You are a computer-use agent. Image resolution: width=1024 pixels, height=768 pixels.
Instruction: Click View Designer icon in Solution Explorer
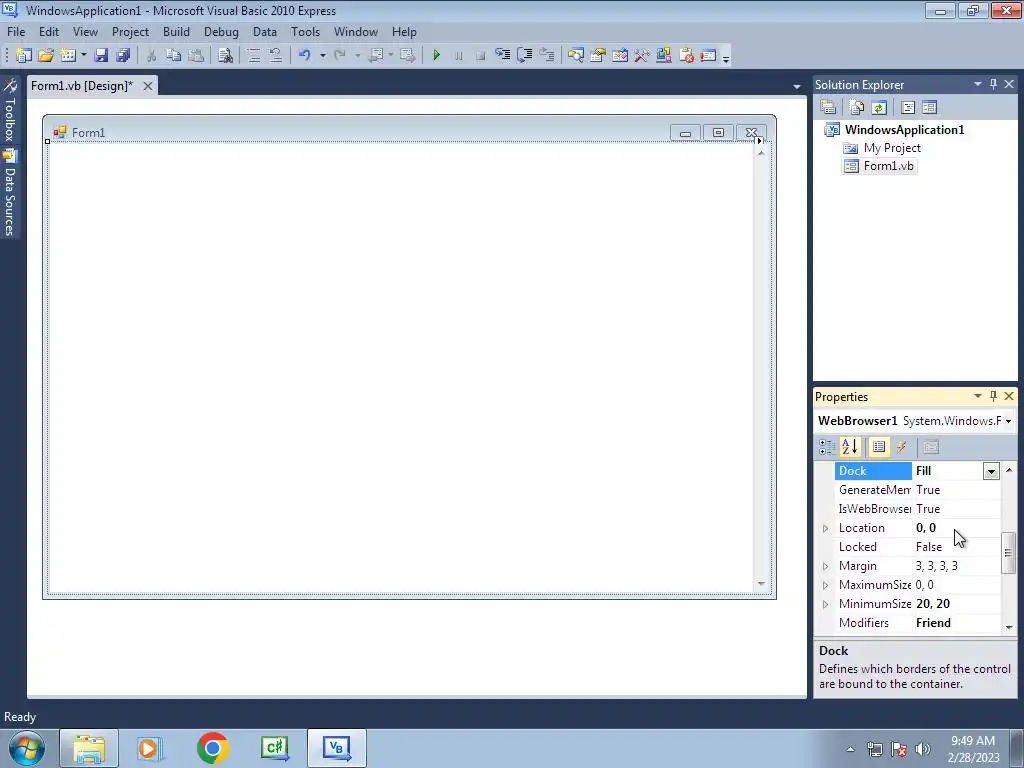[930, 108]
